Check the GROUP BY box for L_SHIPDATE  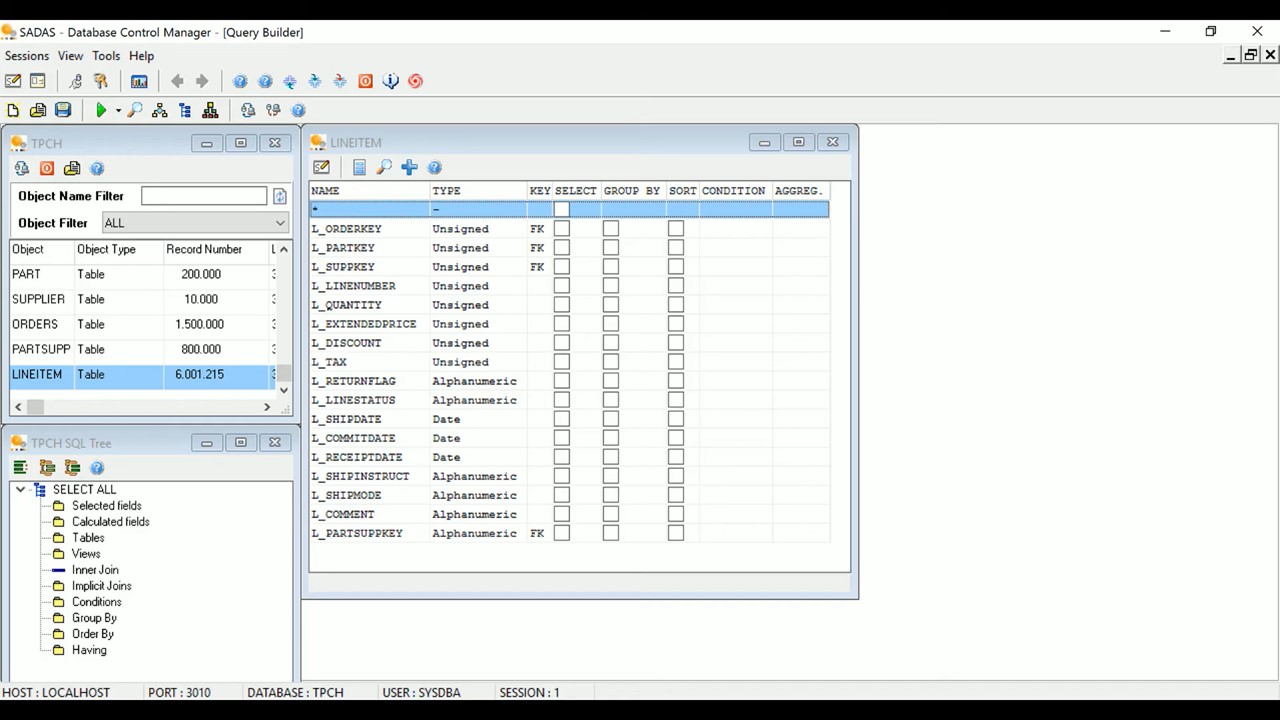click(x=610, y=419)
